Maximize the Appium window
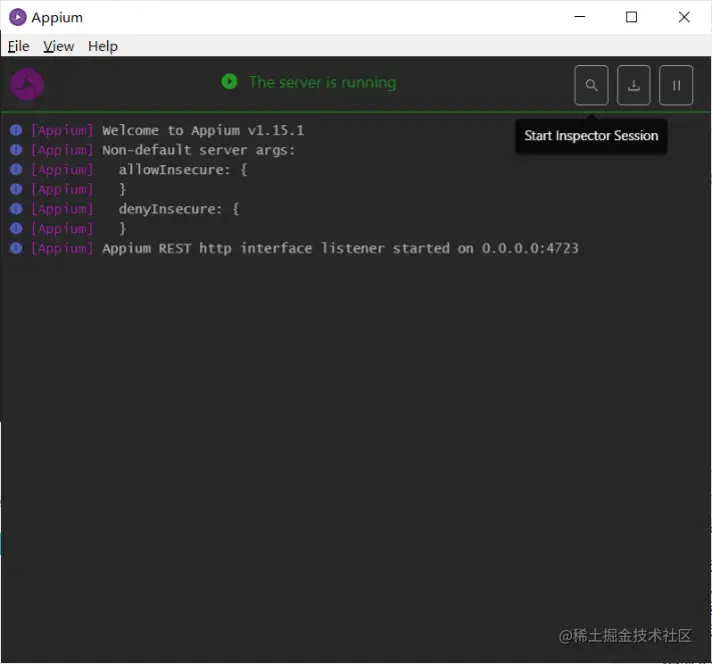The height and width of the screenshot is (664, 712). [631, 17]
